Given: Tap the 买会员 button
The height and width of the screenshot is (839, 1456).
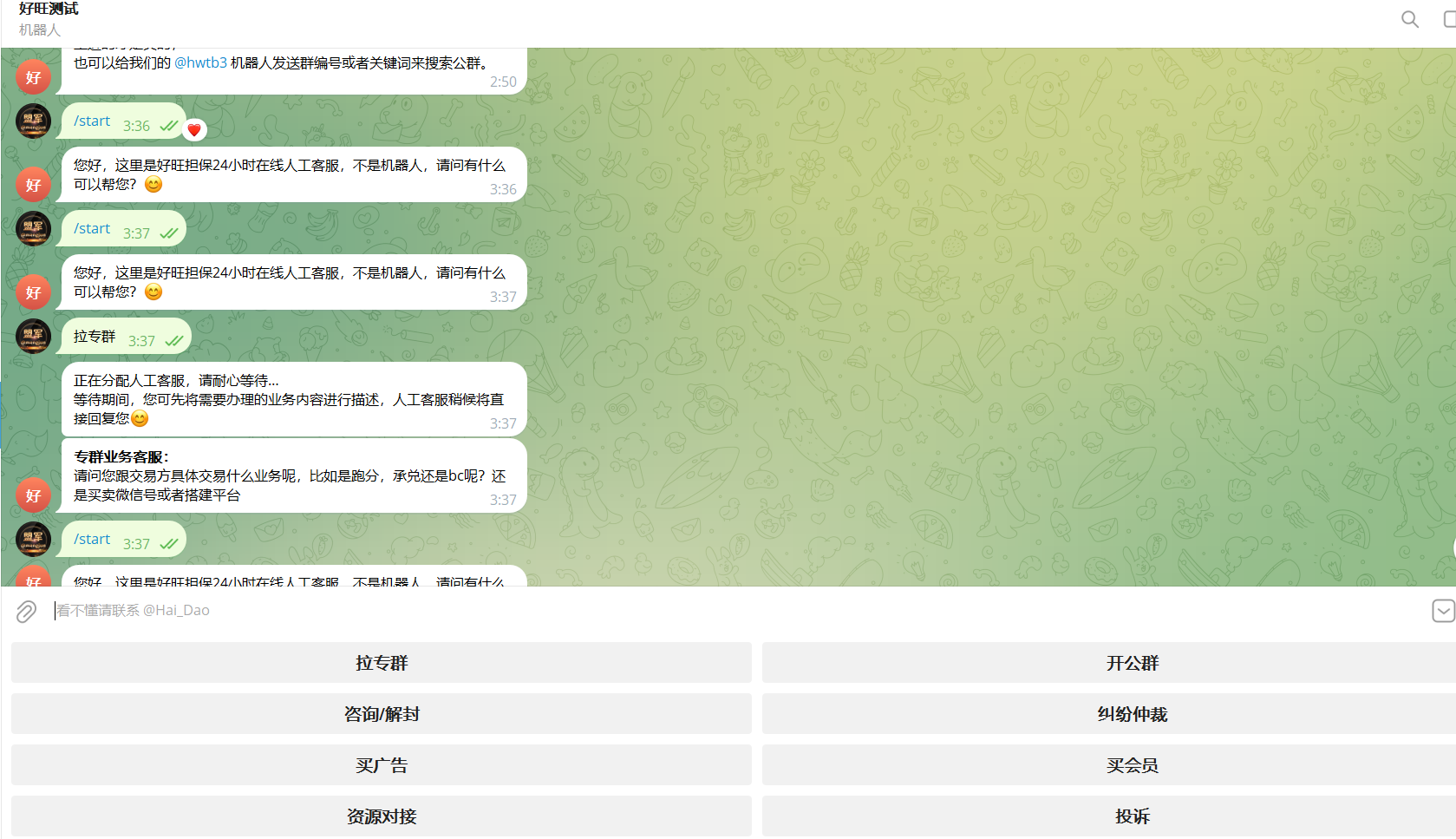Looking at the screenshot, I should (x=1132, y=765).
